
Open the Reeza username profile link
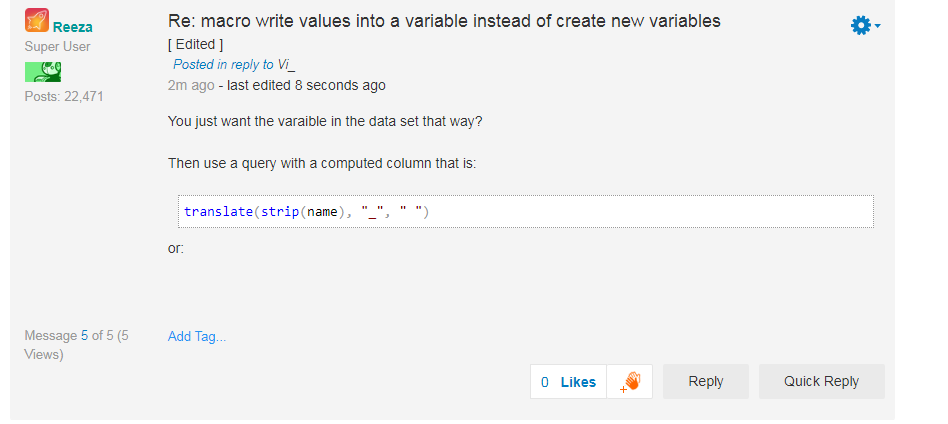tap(72, 28)
